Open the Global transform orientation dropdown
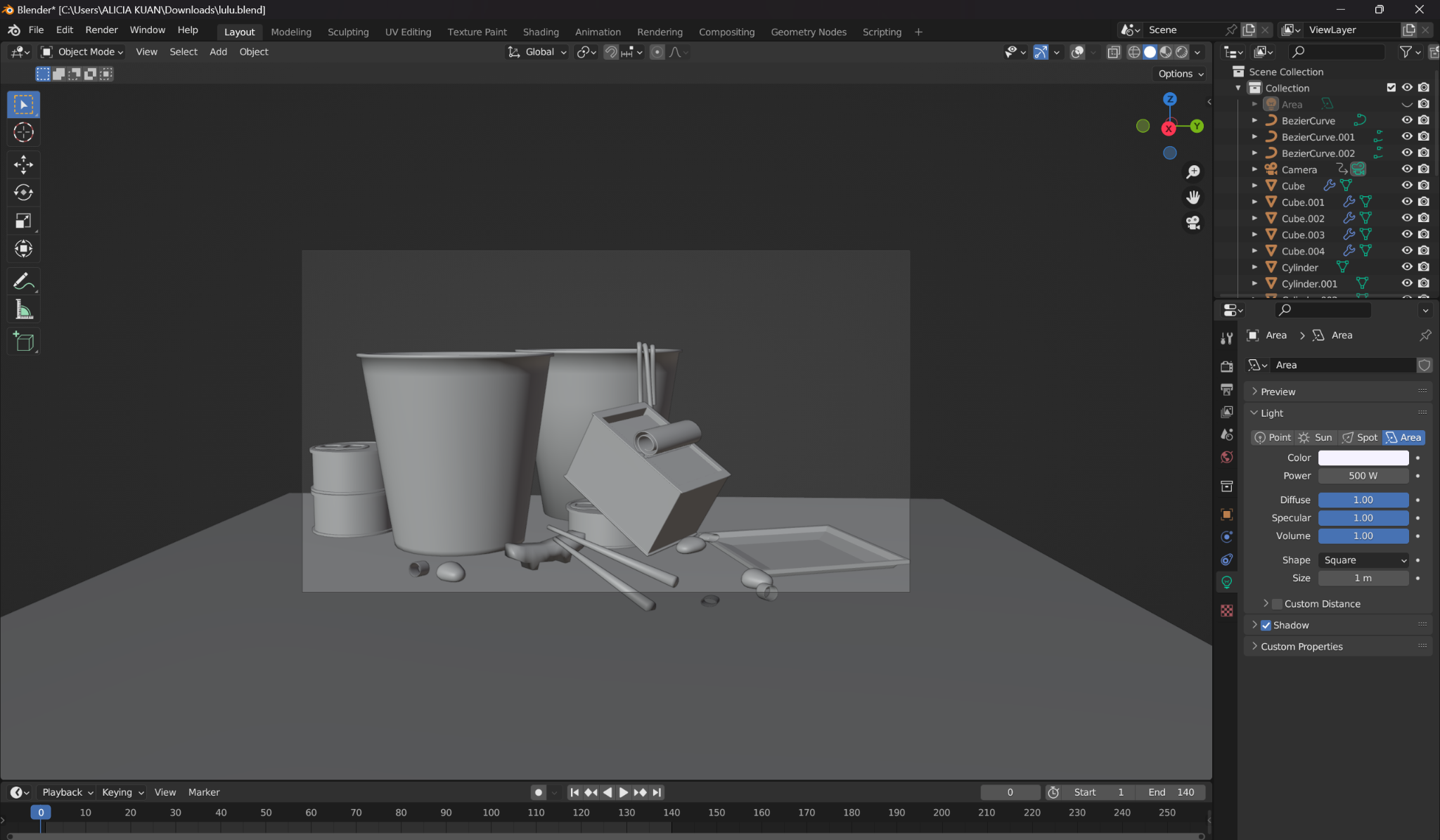1440x840 pixels. [x=537, y=52]
